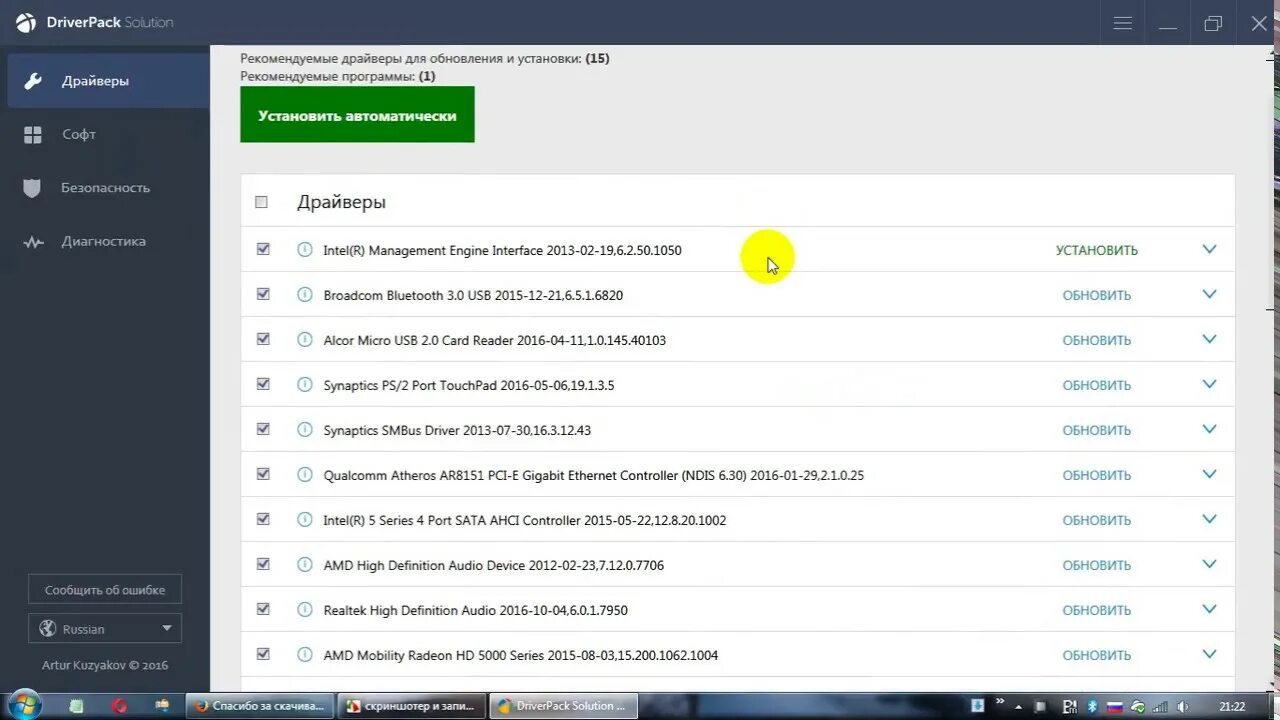This screenshot has width=1280, height=720.
Task: Click network signal icon in system tray
Action: click(x=1160, y=706)
